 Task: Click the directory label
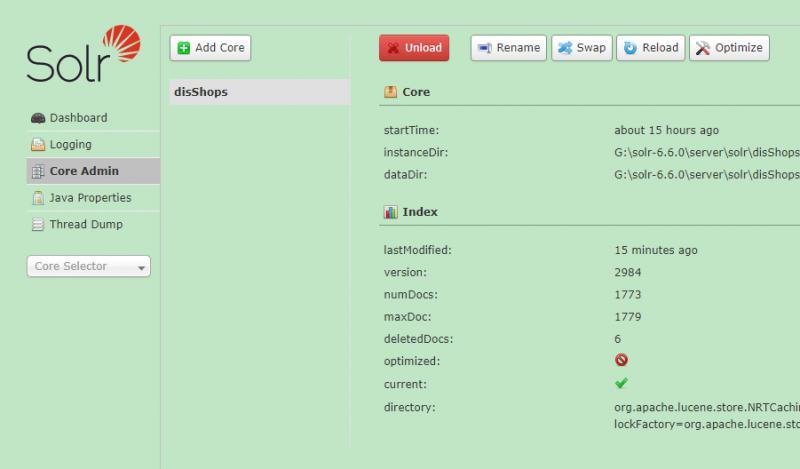(x=410, y=407)
